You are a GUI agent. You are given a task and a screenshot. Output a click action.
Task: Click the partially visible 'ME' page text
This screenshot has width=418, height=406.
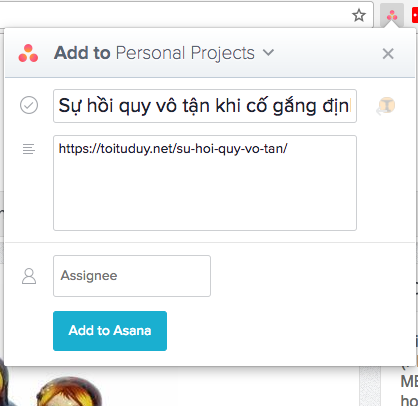point(409,382)
